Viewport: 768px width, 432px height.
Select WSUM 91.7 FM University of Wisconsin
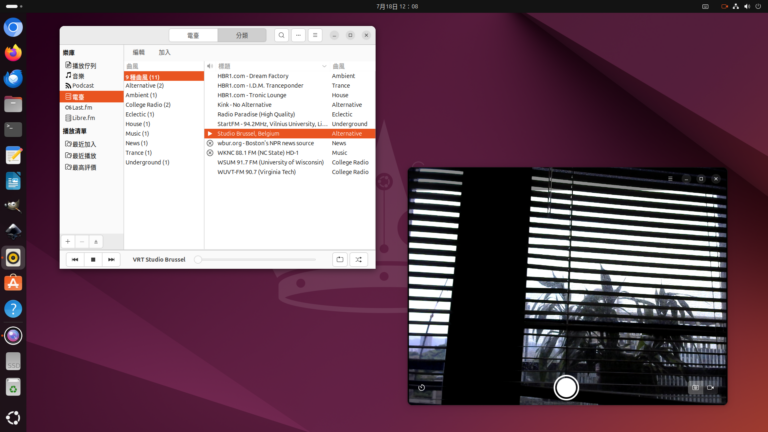point(290,162)
